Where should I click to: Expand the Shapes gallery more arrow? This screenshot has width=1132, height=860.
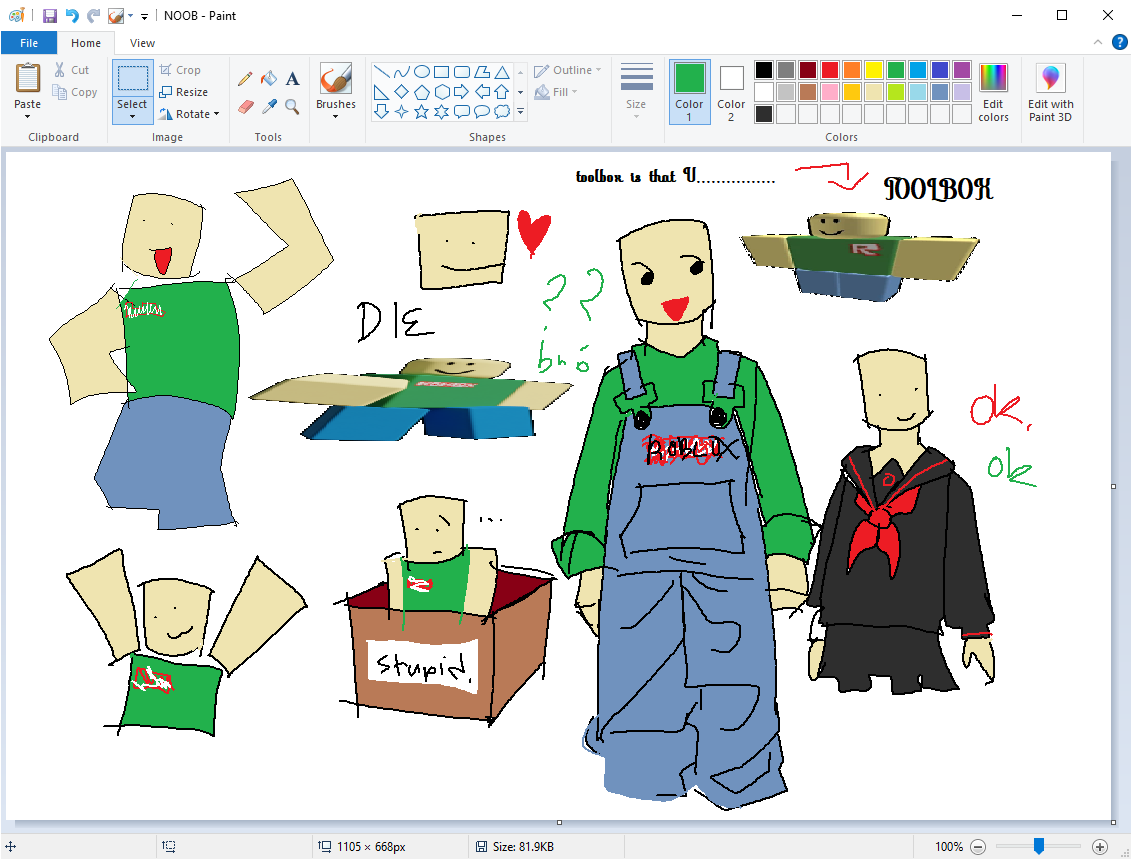521,112
